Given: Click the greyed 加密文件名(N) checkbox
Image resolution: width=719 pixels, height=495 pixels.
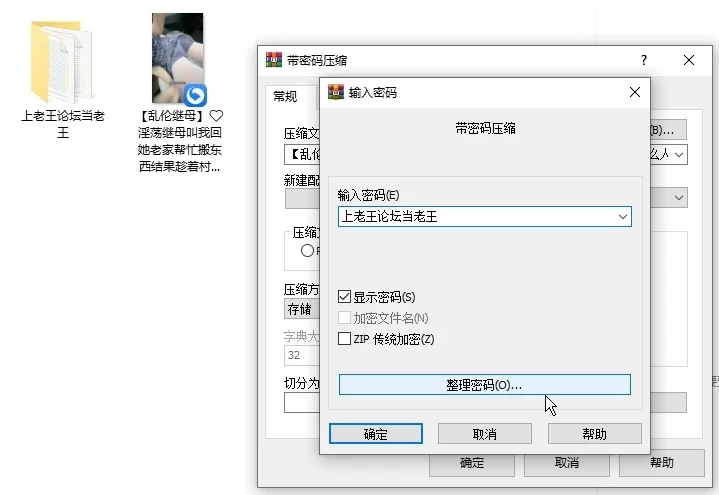Looking at the screenshot, I should pyautogui.click(x=344, y=318).
